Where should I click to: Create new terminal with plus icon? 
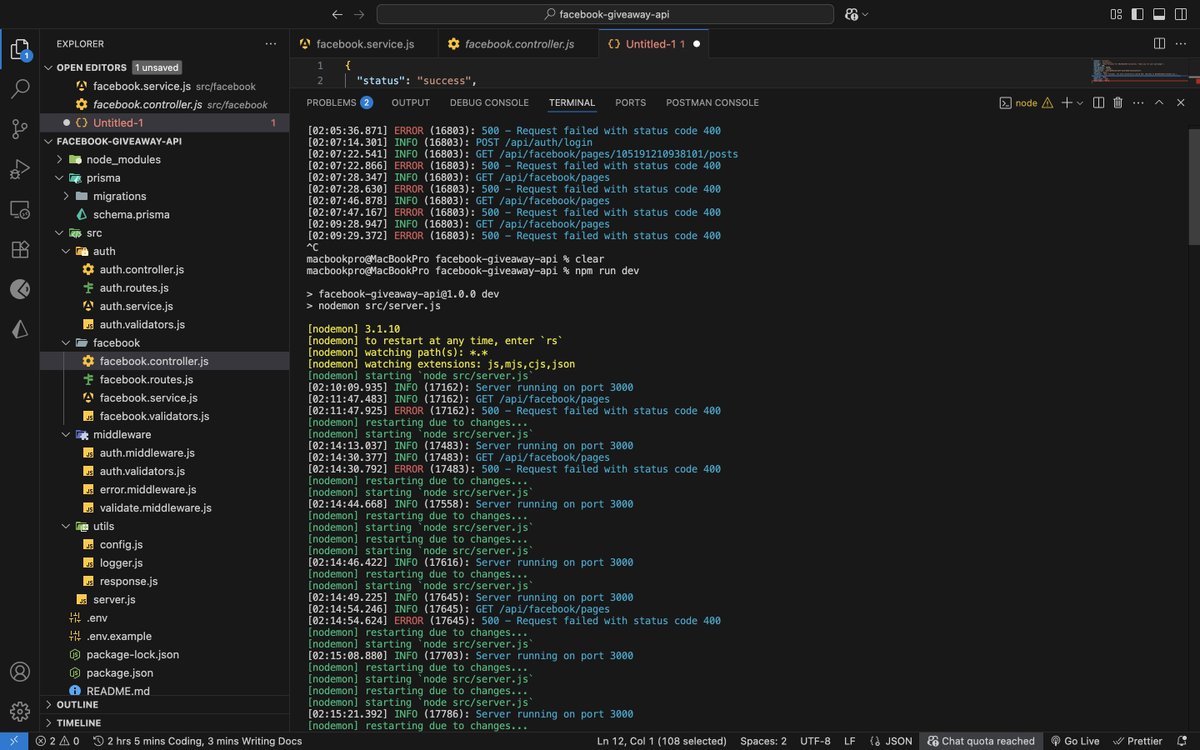(x=1066, y=102)
